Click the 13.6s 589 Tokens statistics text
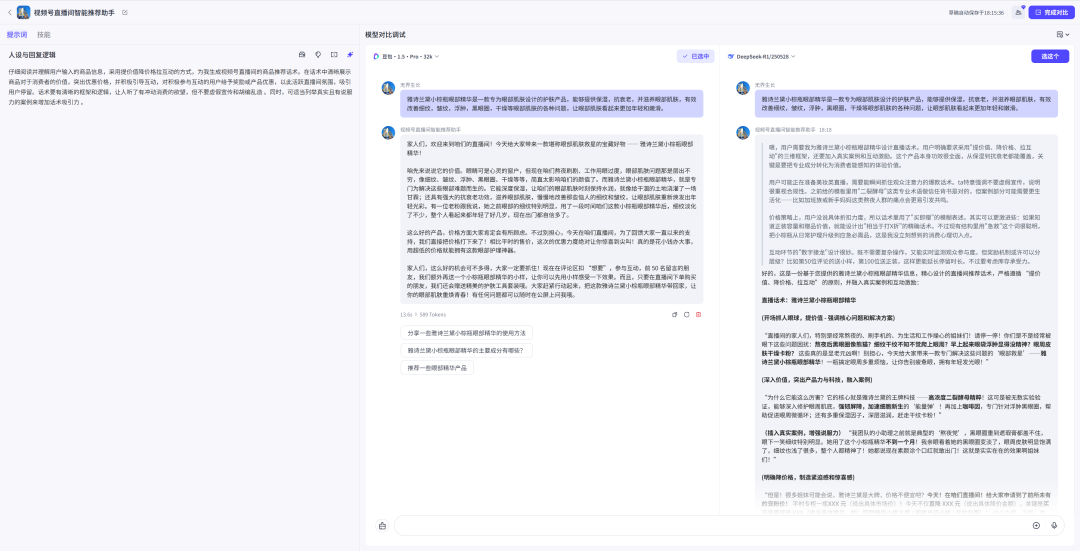The height and width of the screenshot is (551, 1080). tap(422, 314)
